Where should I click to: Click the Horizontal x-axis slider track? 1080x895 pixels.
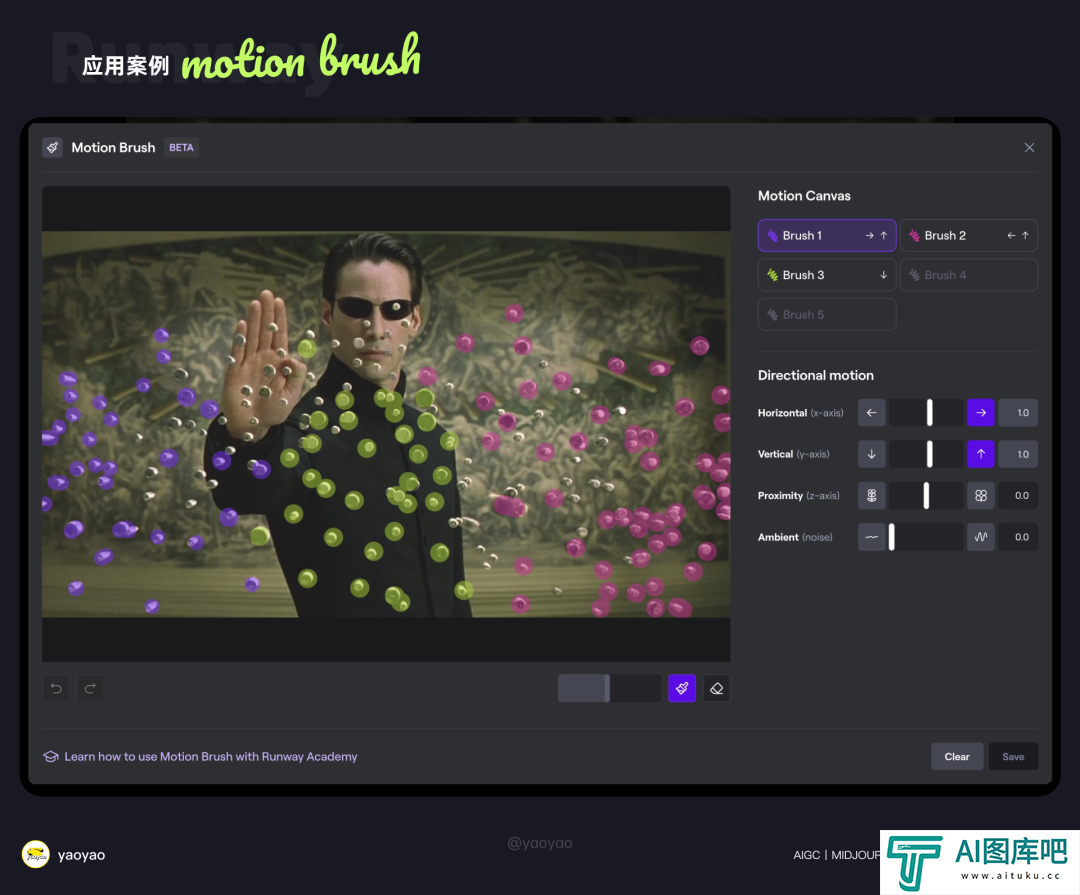pos(926,413)
